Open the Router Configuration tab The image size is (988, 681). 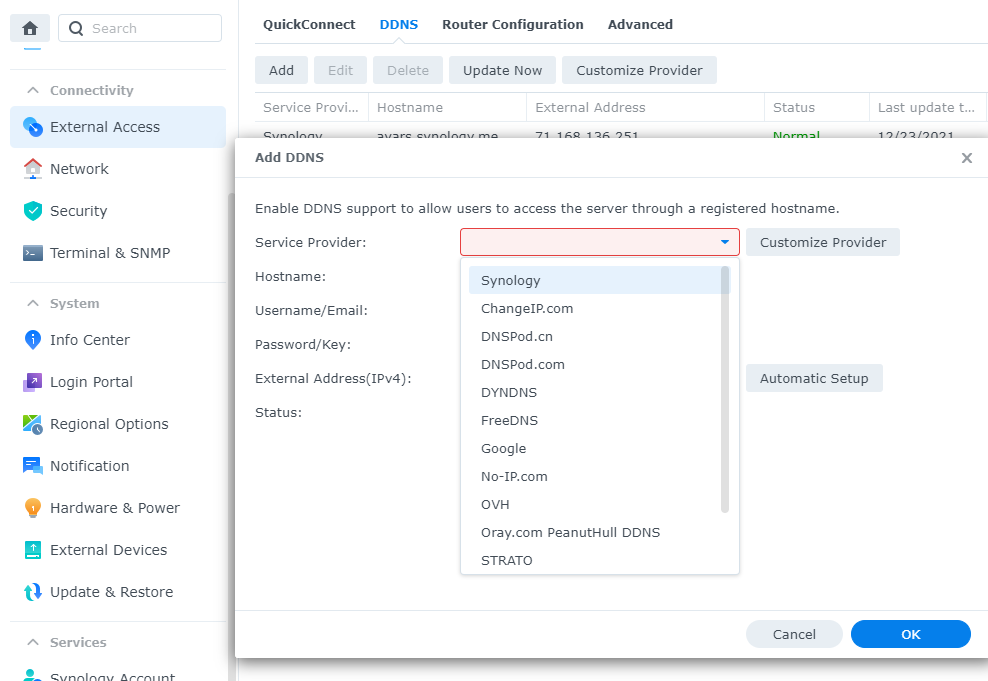coord(512,24)
